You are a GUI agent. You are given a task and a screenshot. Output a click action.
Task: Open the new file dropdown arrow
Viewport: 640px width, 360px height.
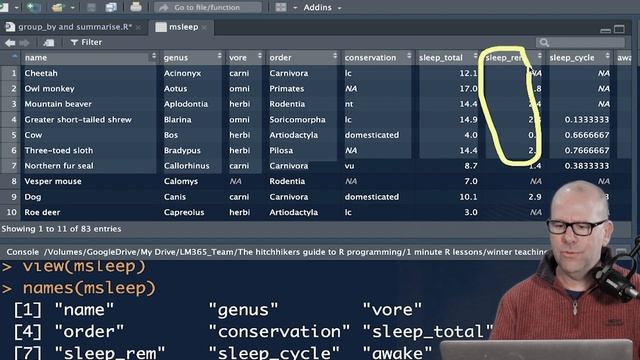(17, 7)
